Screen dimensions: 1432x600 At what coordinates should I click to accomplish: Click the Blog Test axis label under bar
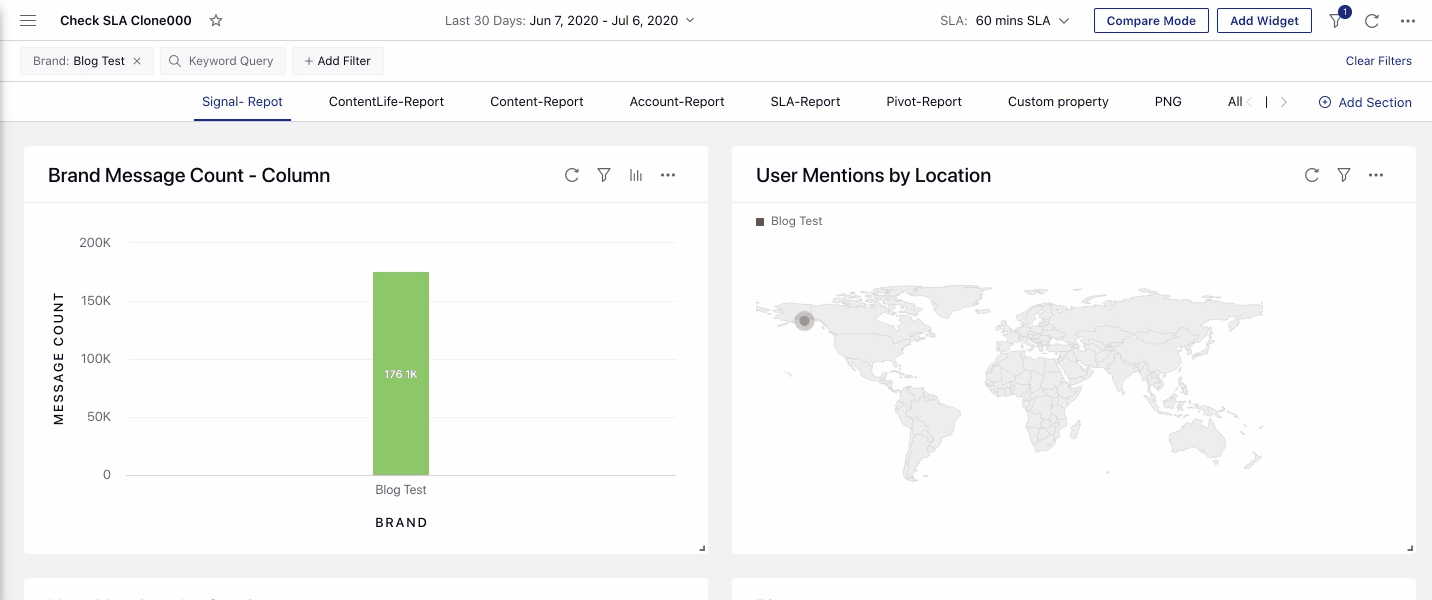coord(401,490)
